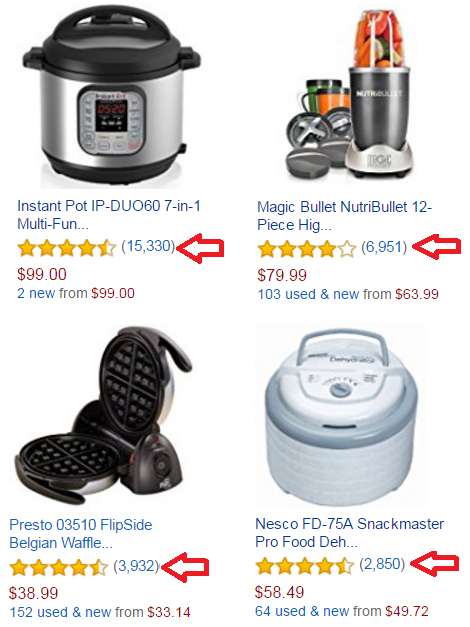
Task: Click the 103 used & new offers link
Action: (x=348, y=294)
